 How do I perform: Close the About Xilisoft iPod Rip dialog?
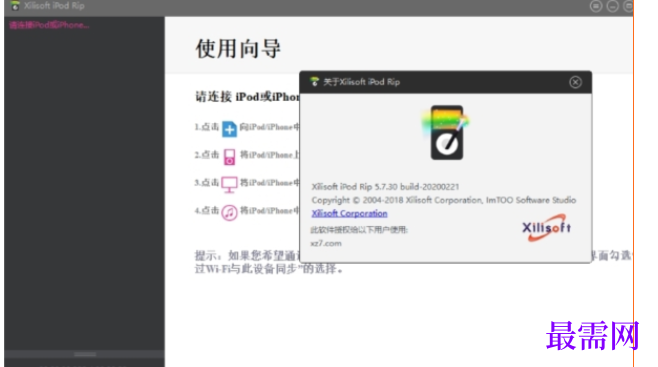pos(575,82)
